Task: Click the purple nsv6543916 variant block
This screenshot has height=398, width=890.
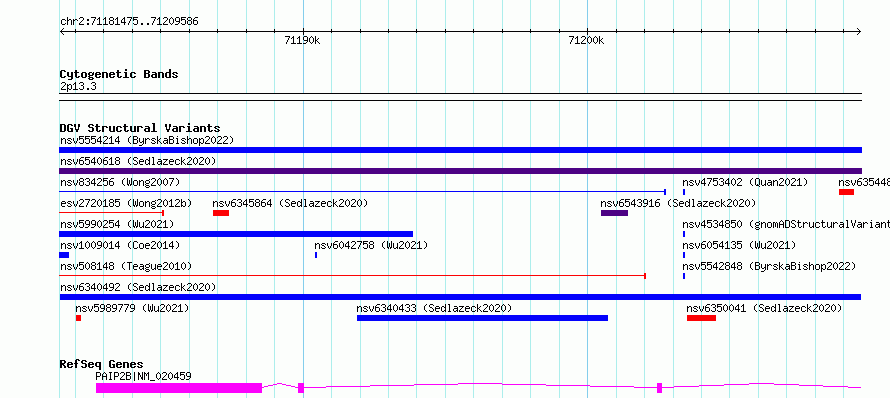Action: tap(614, 213)
